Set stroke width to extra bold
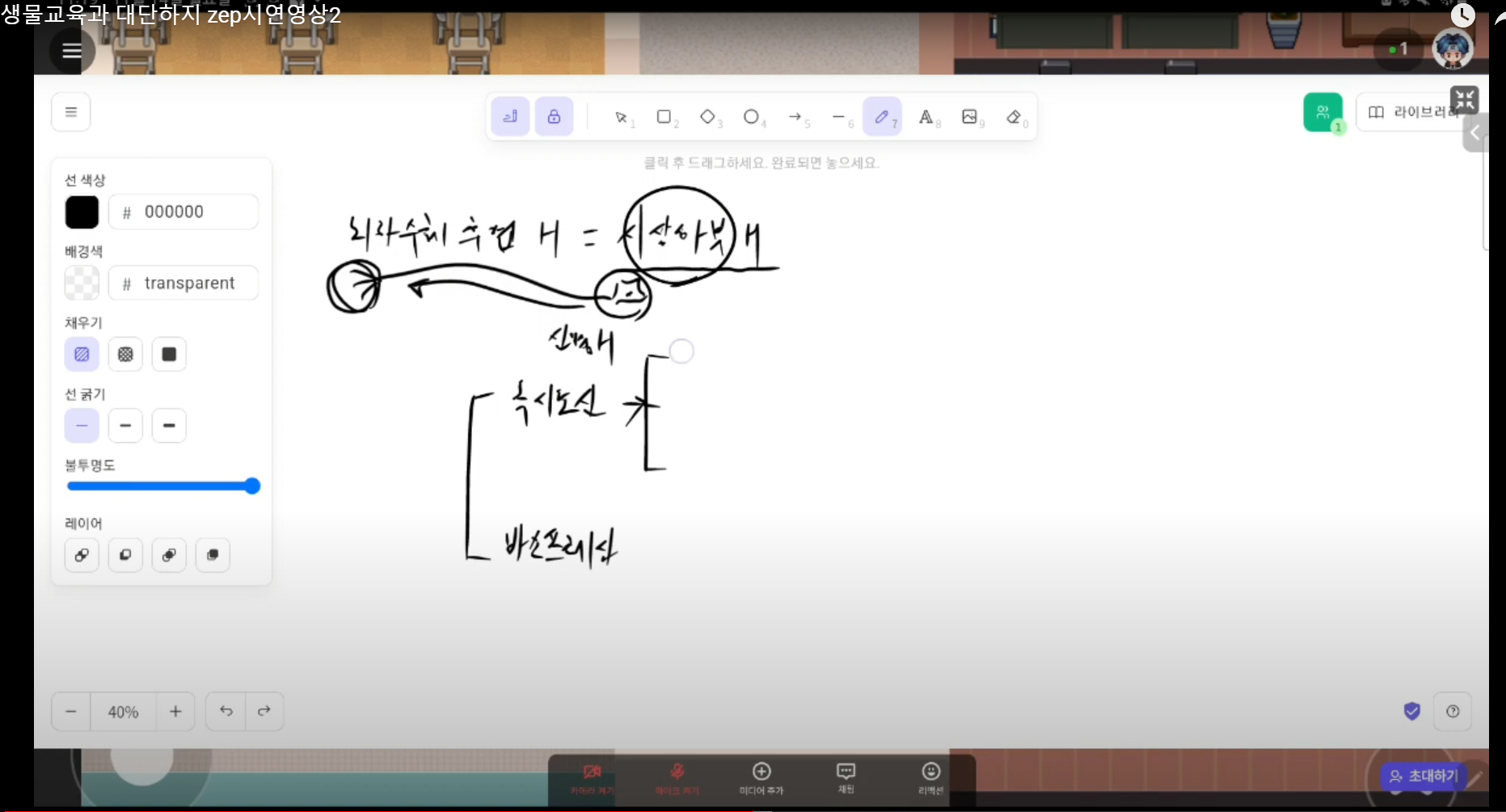 coord(169,426)
